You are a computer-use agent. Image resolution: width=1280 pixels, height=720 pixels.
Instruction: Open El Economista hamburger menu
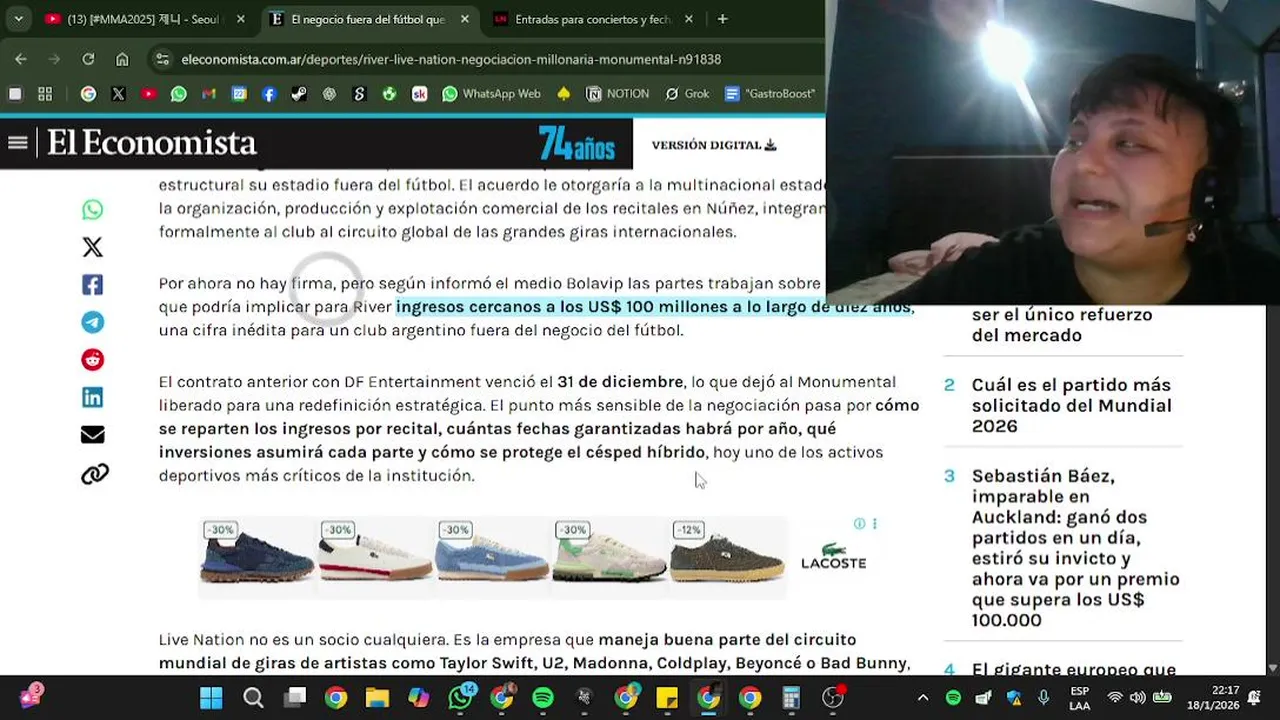[x=17, y=143]
